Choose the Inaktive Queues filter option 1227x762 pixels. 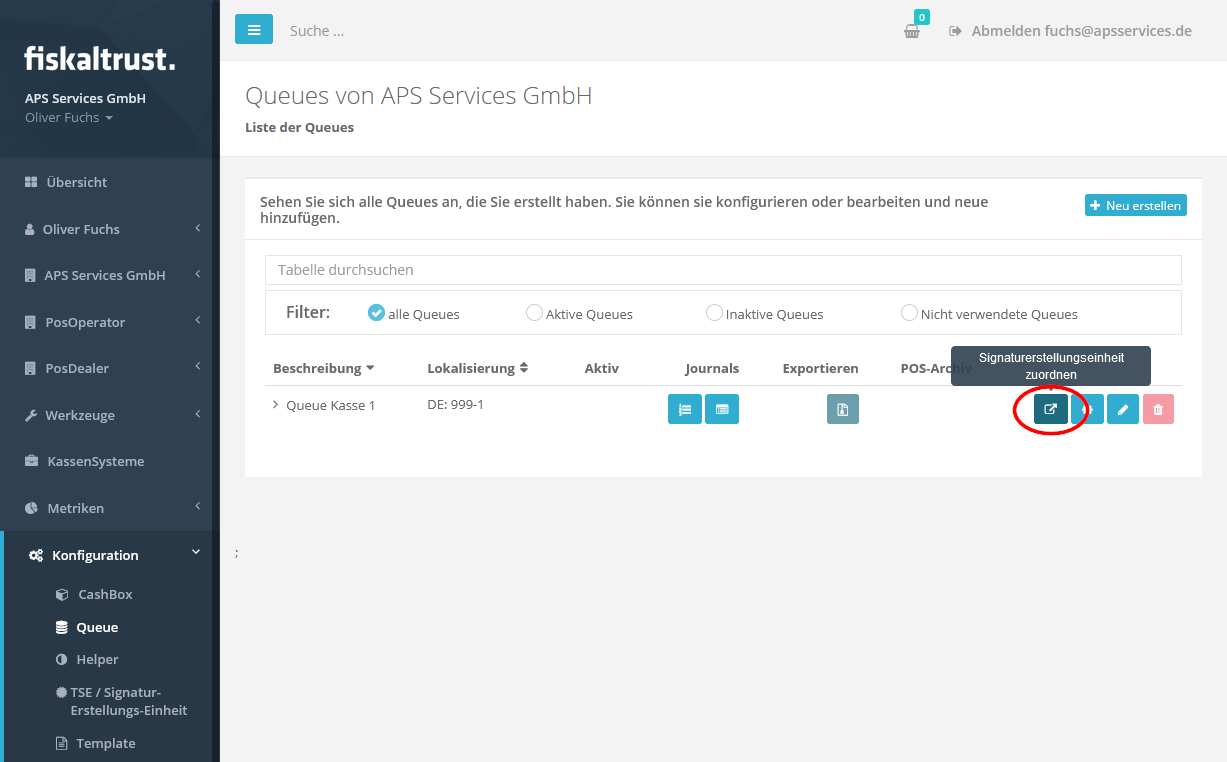pyautogui.click(x=714, y=313)
